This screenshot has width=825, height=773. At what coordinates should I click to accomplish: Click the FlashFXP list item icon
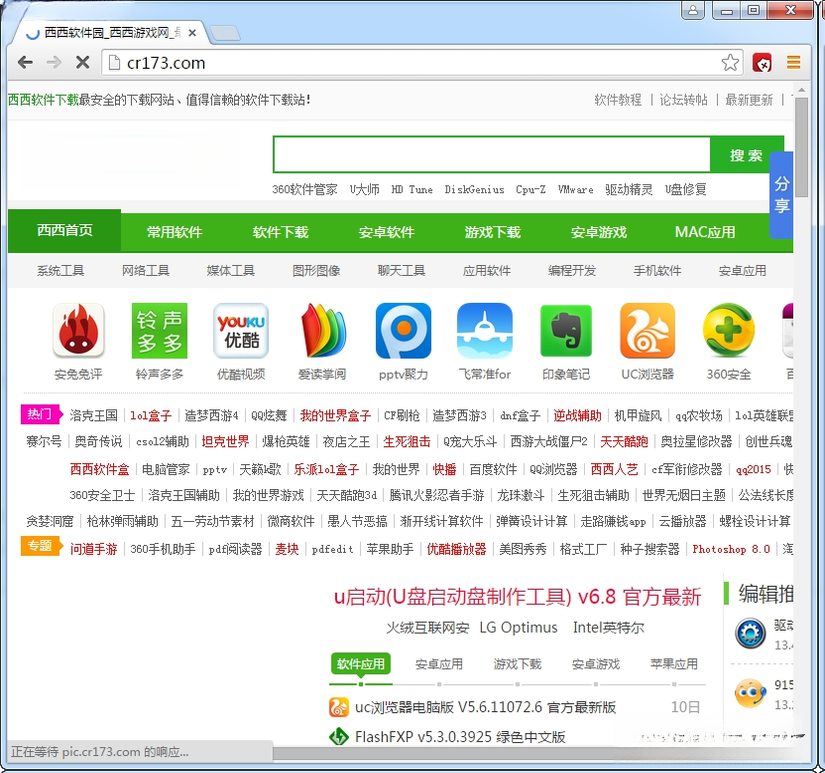click(339, 736)
